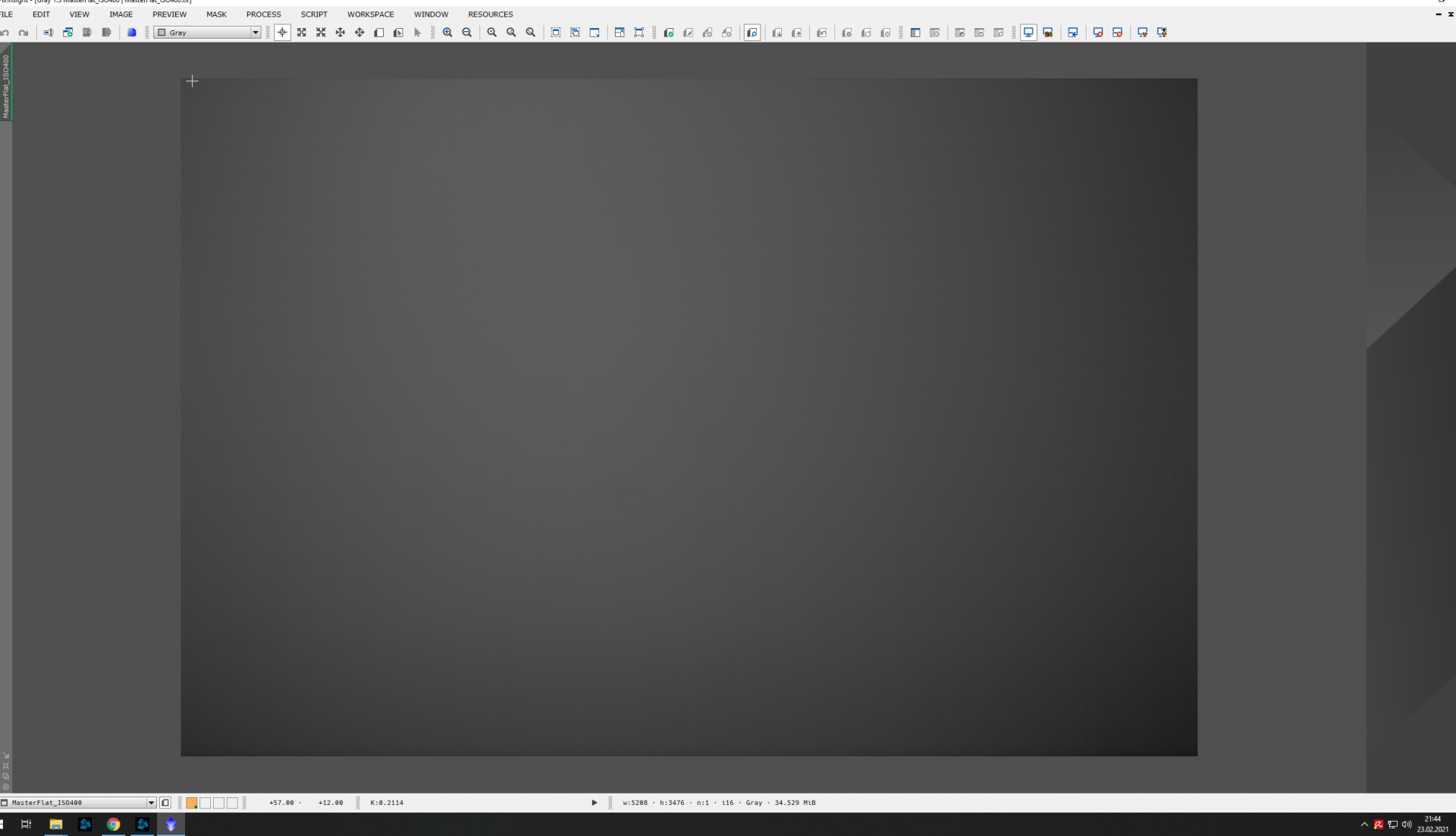Open the VIEW menu
Viewport: 1456px width, 836px height.
pos(79,14)
